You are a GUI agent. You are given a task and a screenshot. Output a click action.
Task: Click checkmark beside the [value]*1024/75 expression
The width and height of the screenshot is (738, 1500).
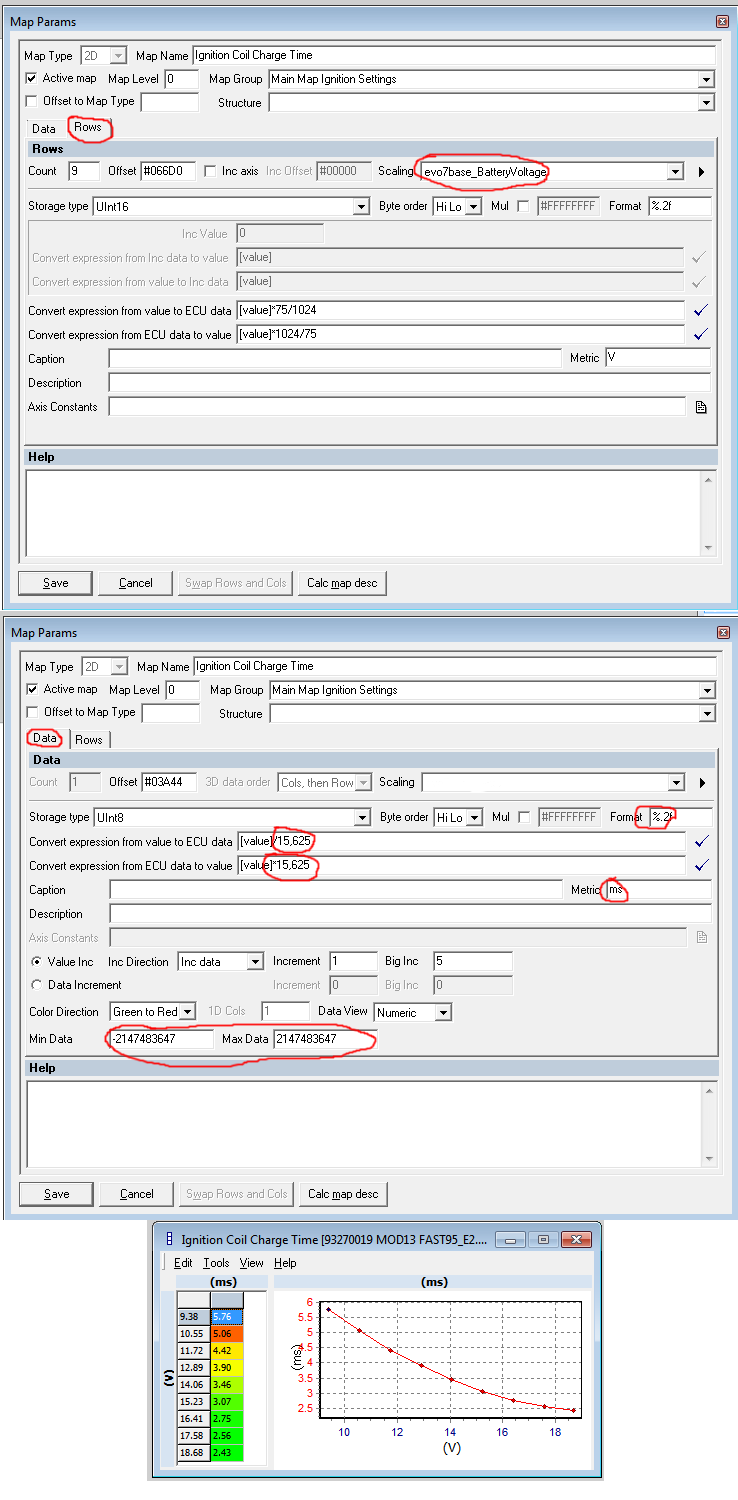tap(700, 334)
